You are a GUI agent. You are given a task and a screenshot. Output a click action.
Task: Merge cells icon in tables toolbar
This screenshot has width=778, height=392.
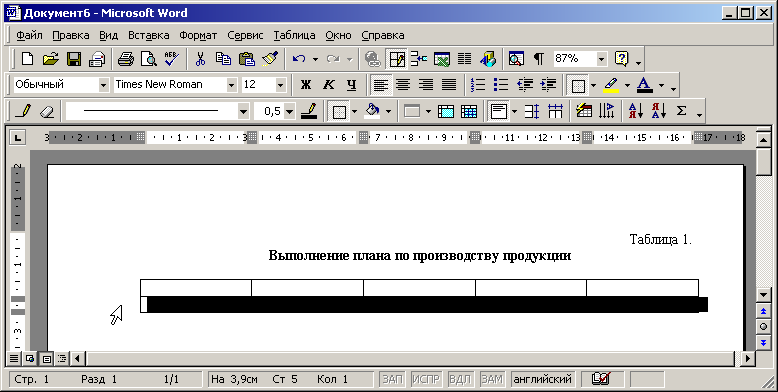click(446, 111)
